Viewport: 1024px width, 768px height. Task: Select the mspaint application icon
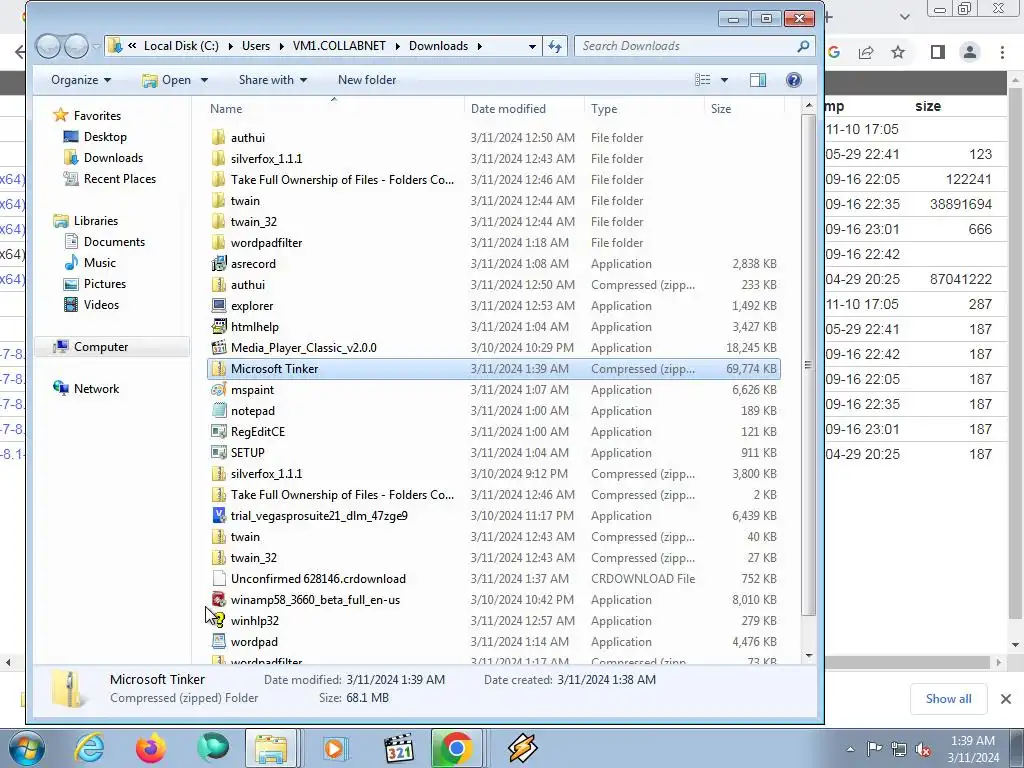tap(219, 390)
